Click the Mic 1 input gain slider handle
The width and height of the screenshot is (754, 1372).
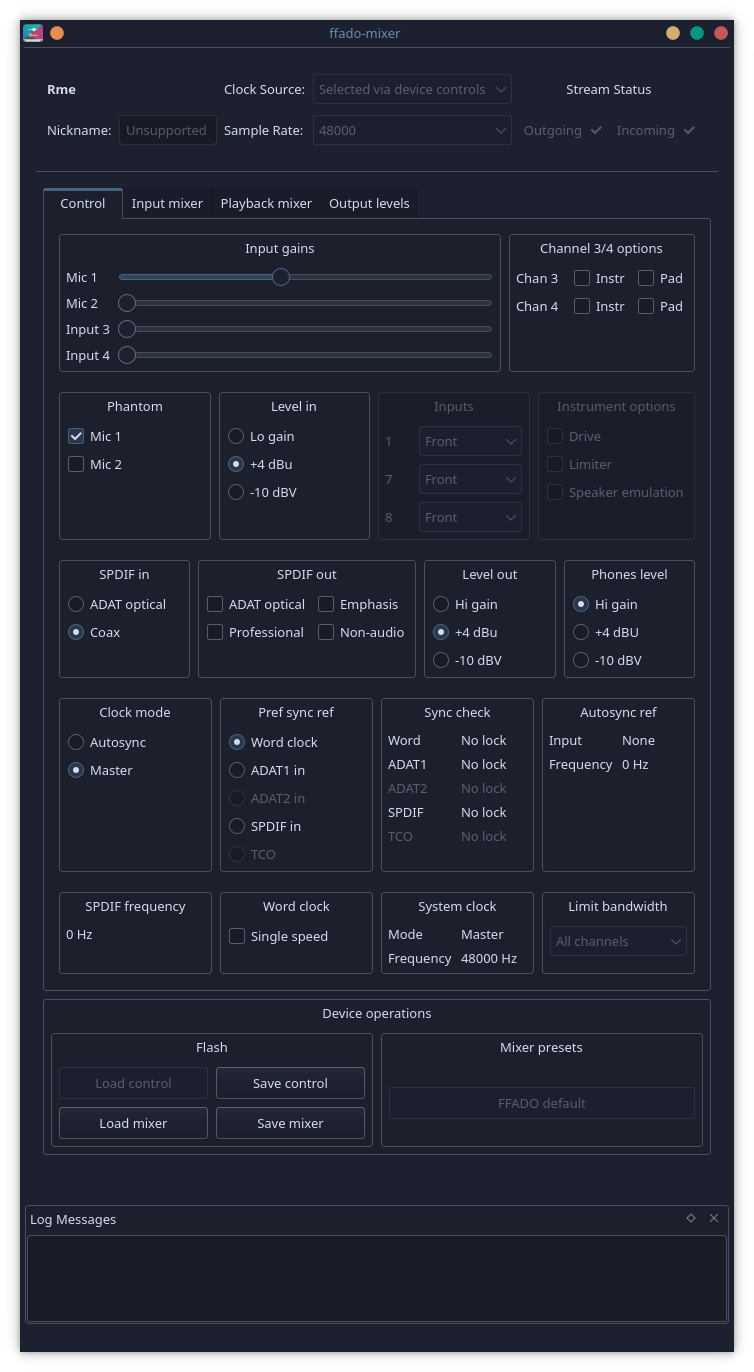point(281,277)
